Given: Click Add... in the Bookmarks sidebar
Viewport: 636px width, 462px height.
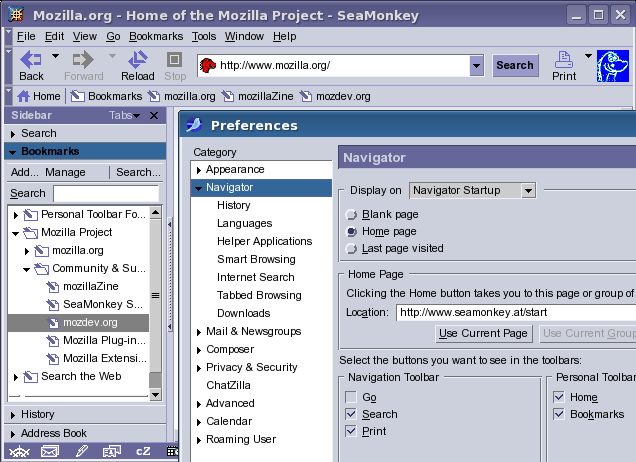Looking at the screenshot, I should coord(25,172).
